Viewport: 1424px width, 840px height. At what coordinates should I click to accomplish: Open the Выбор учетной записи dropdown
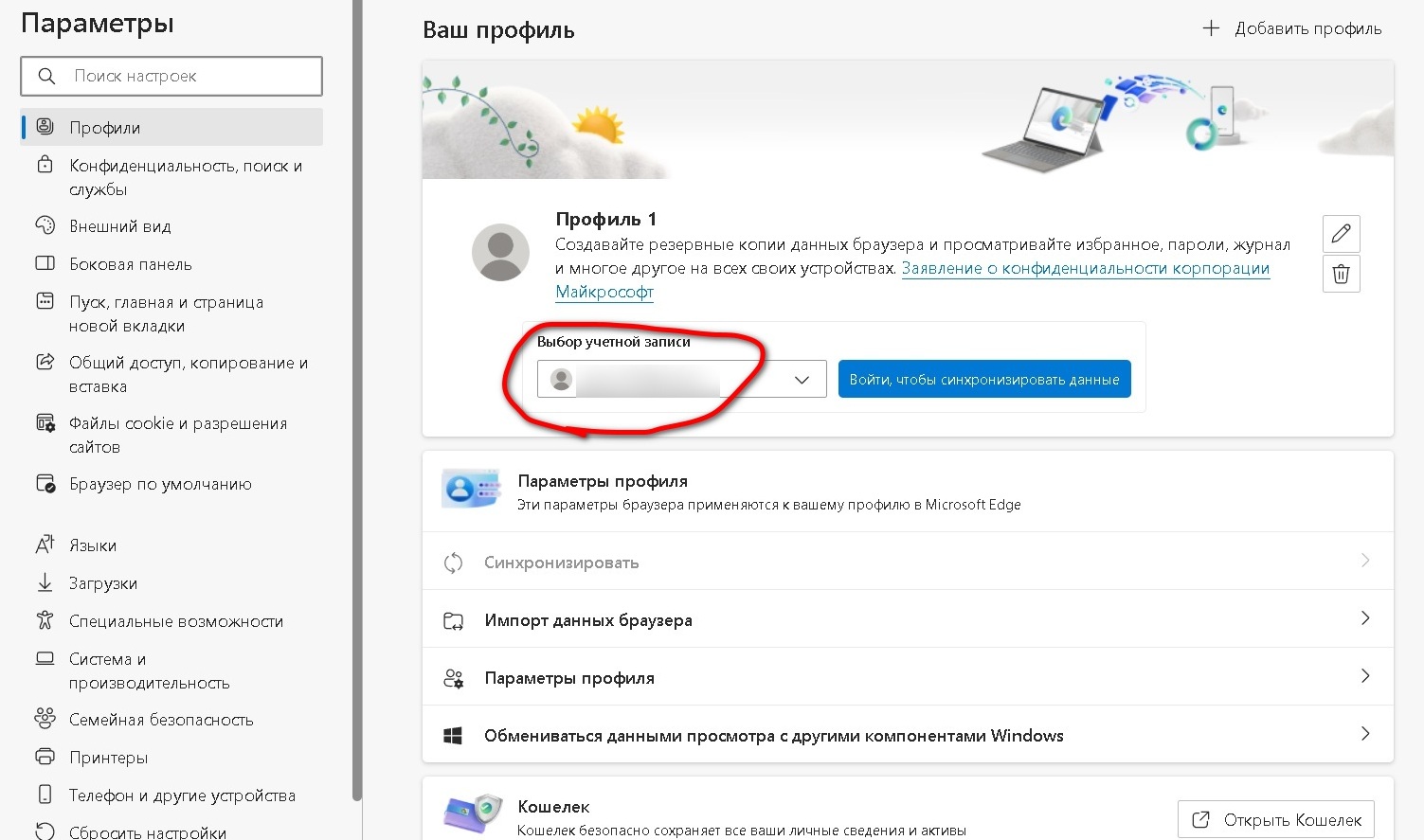681,379
